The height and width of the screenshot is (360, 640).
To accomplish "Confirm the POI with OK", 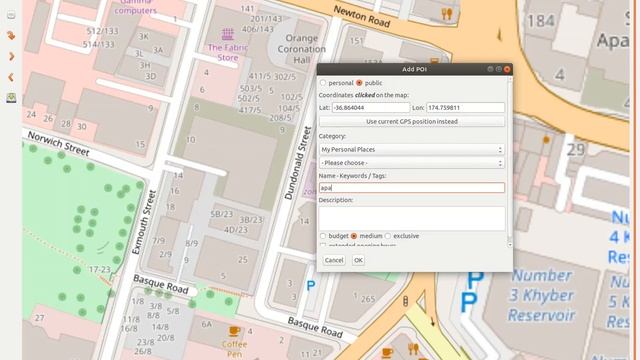I will click(x=358, y=260).
